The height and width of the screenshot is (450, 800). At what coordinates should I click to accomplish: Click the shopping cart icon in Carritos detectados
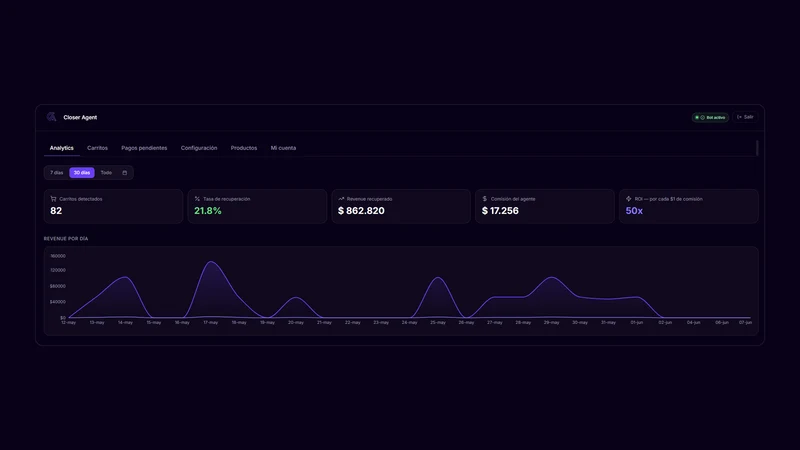pos(53,199)
